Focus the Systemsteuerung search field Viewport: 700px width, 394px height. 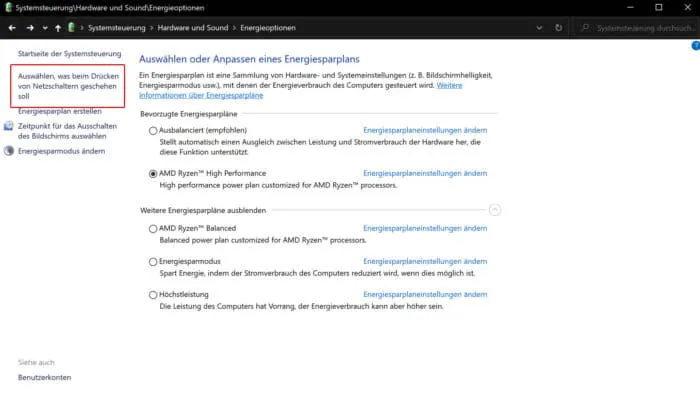pyautogui.click(x=638, y=28)
